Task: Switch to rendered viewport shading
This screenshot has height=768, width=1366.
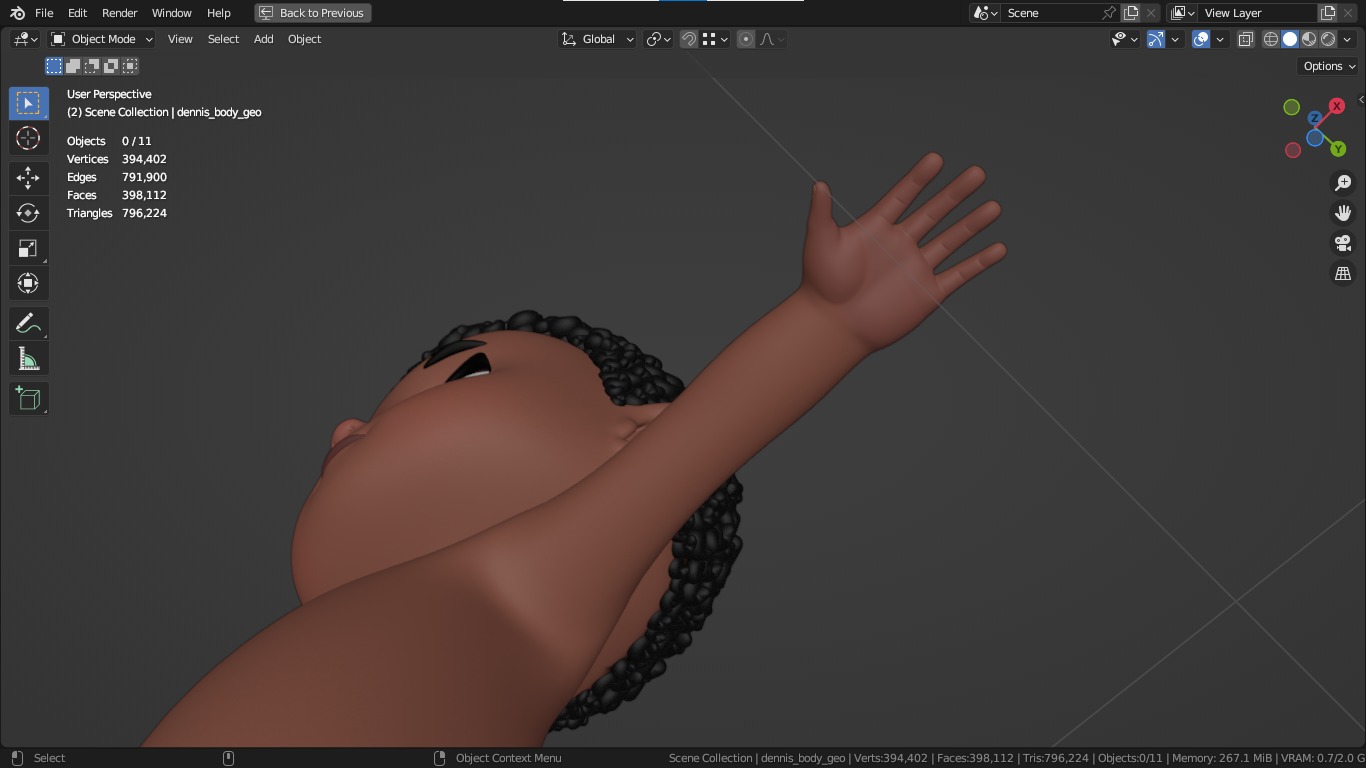Action: click(x=1328, y=39)
